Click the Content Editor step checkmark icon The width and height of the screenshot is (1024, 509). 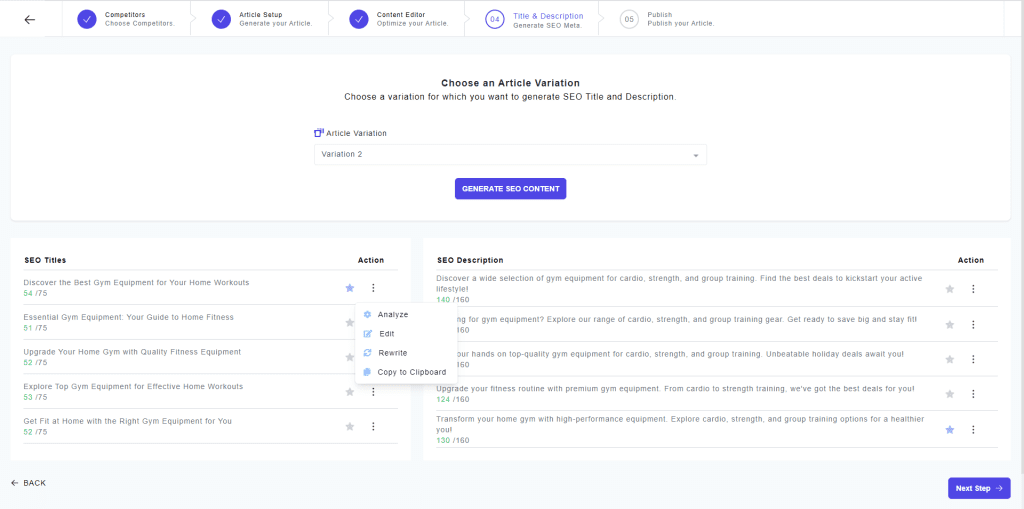pos(359,19)
